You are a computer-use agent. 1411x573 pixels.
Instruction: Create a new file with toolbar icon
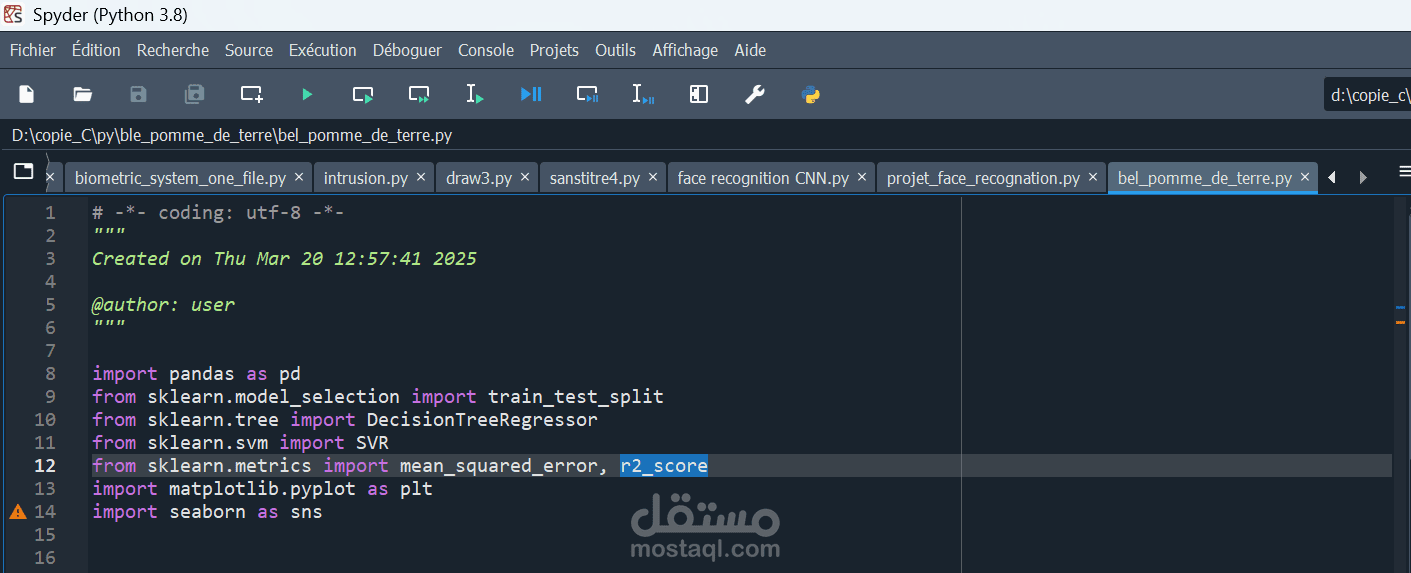[x=27, y=94]
